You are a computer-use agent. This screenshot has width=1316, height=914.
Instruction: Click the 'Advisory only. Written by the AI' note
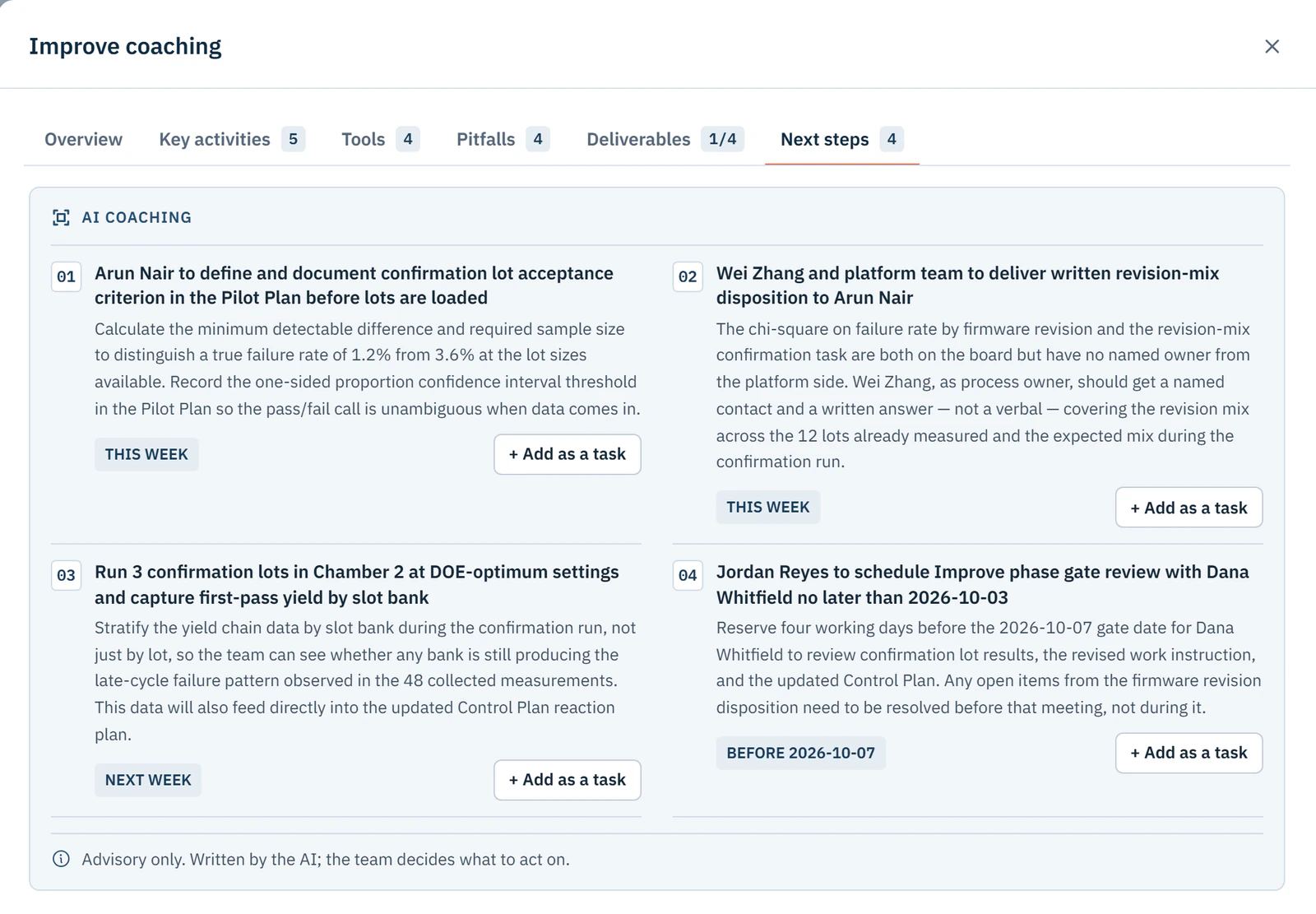click(326, 859)
